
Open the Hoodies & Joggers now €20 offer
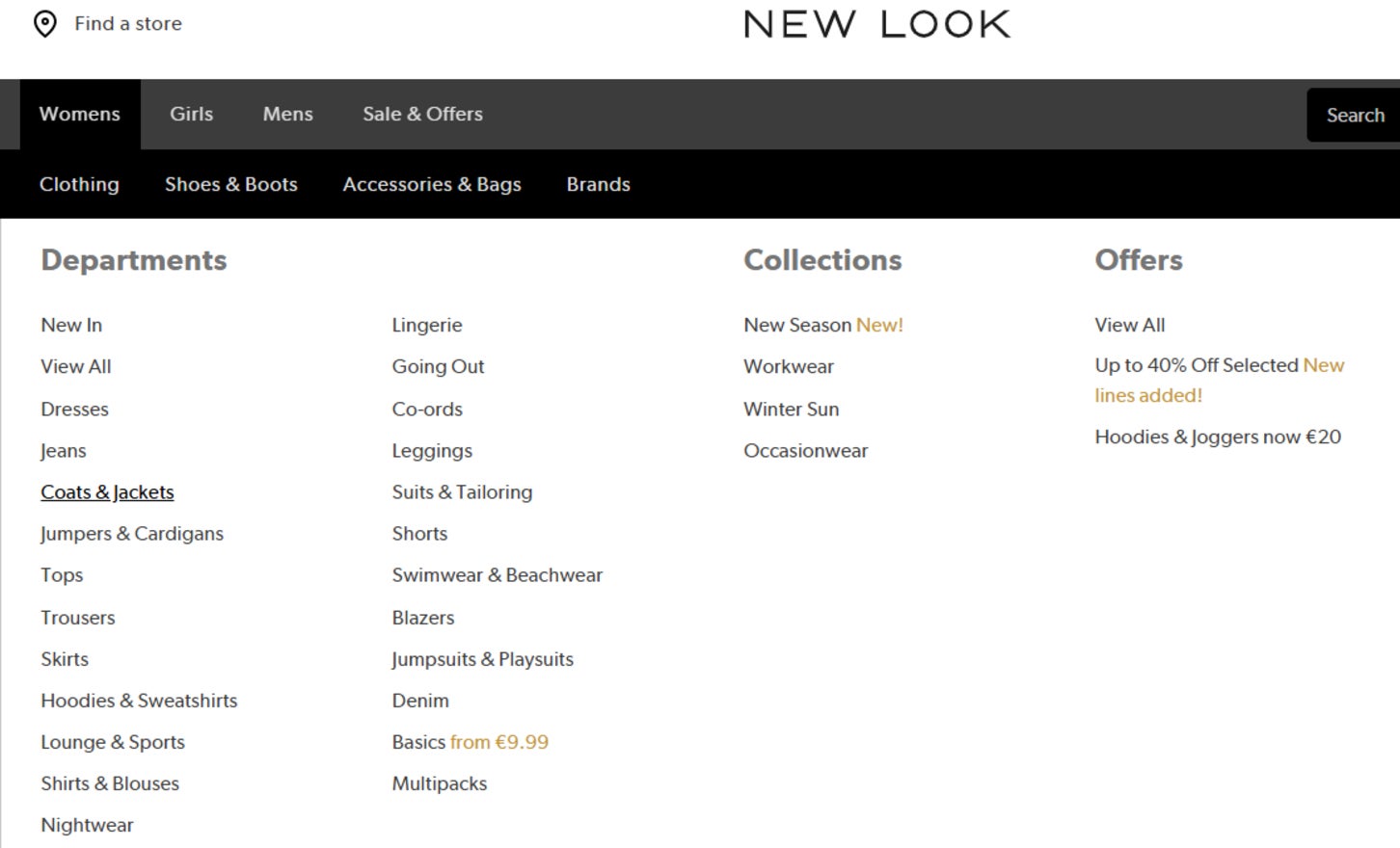(1217, 437)
